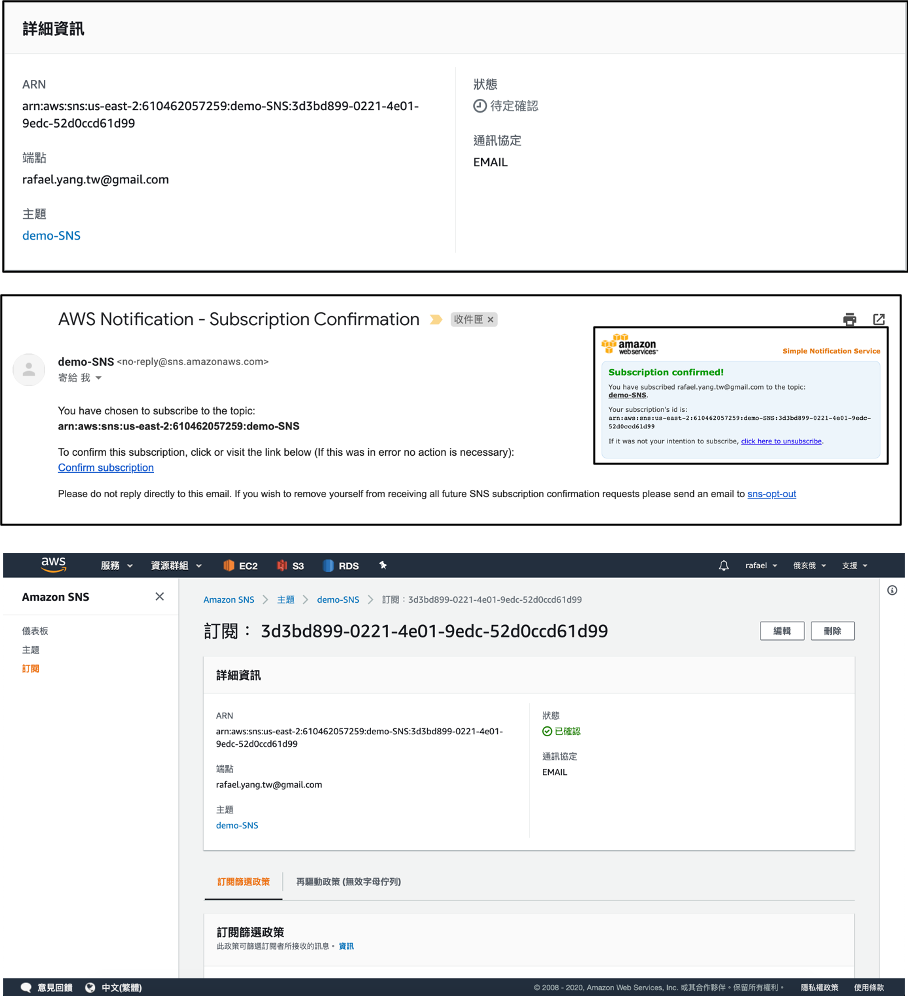
Task: Expand the email recipient details arrow
Action: [98, 378]
